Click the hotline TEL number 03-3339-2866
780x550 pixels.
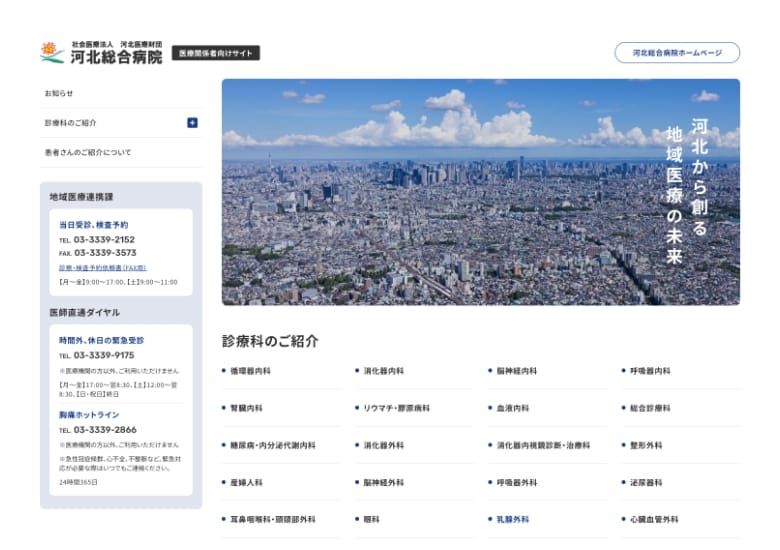[105, 430]
